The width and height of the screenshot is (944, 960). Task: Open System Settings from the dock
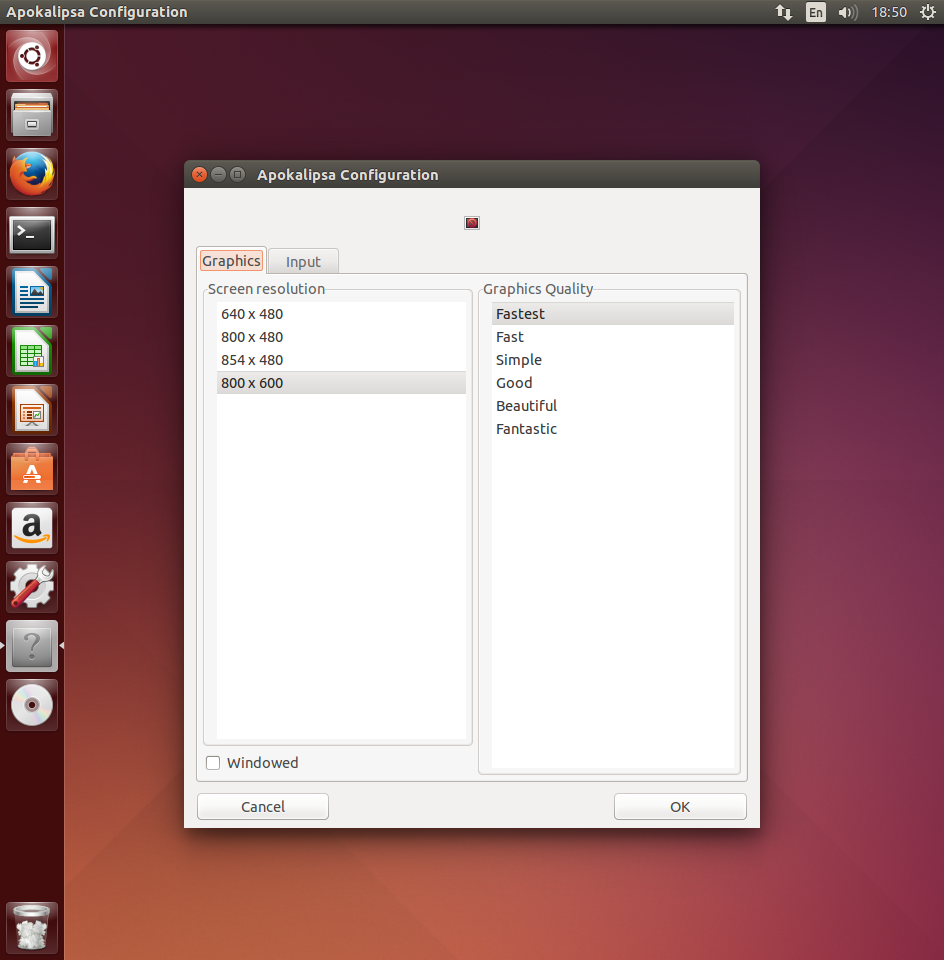click(32, 587)
